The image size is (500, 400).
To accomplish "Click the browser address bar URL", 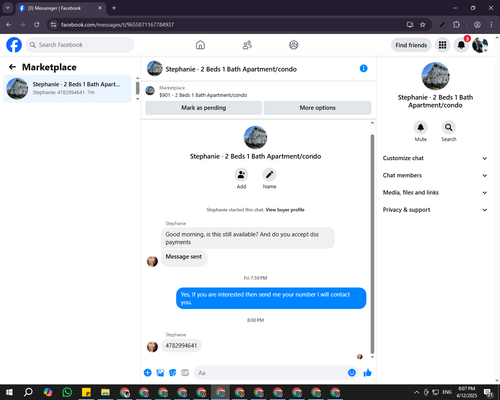I will pos(117,25).
